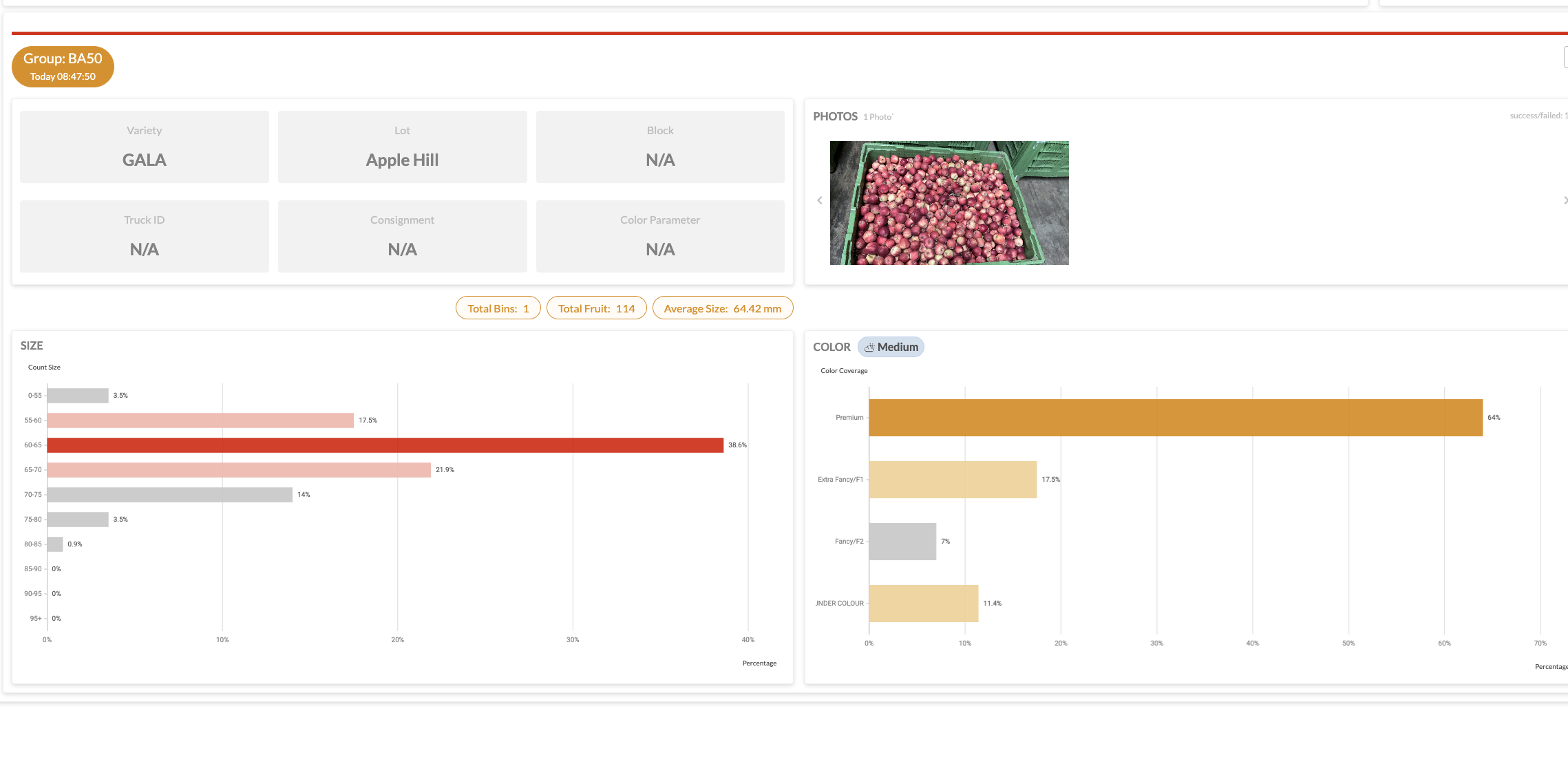Click the Group: BA50 badge
1568x777 pixels.
click(63, 67)
